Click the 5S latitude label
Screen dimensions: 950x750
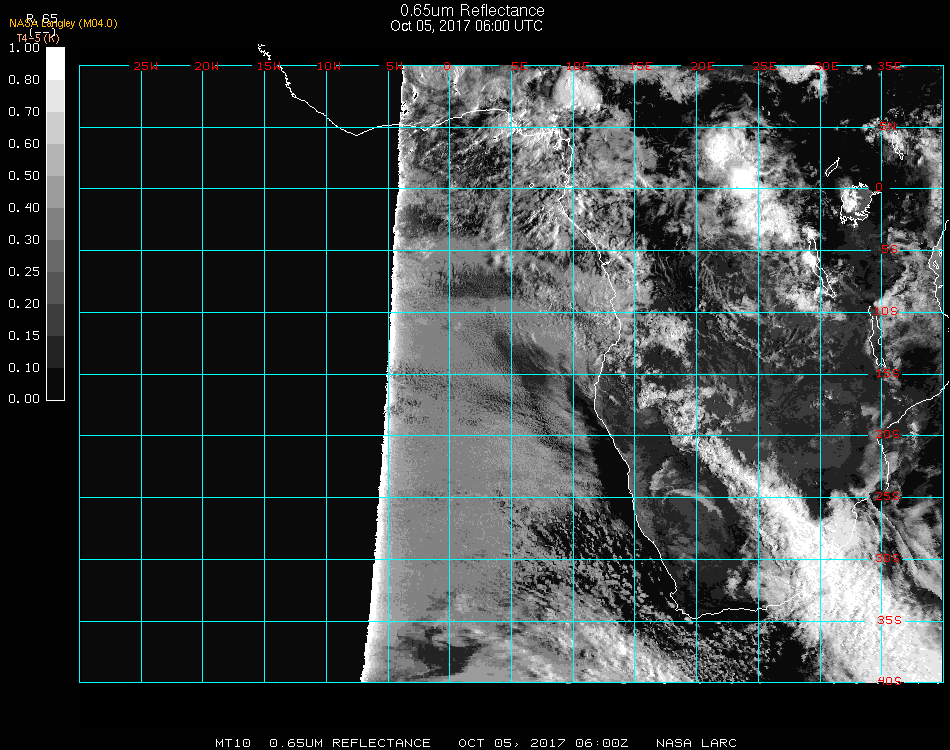pos(889,249)
